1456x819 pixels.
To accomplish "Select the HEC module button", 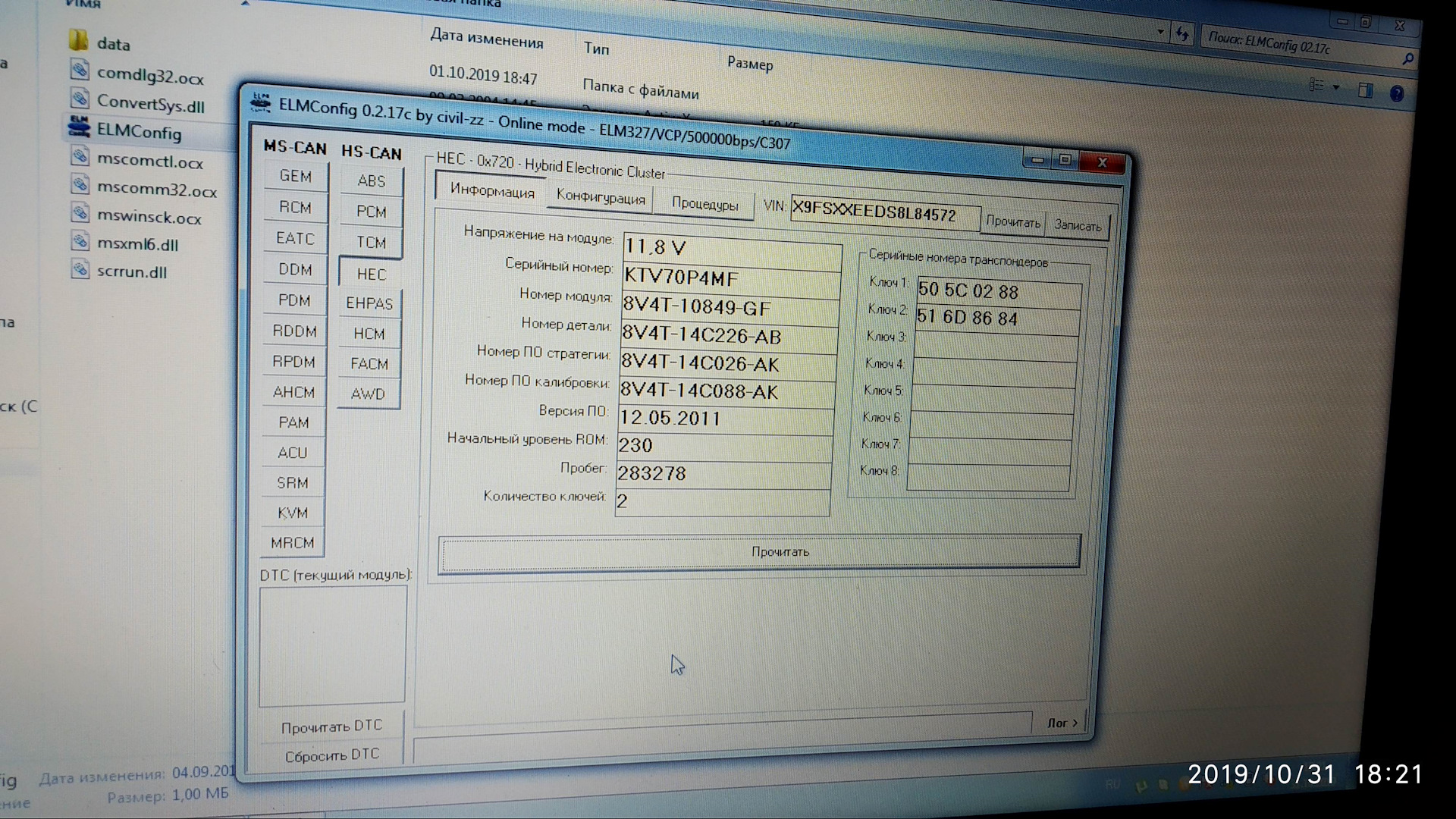I will pyautogui.click(x=371, y=274).
